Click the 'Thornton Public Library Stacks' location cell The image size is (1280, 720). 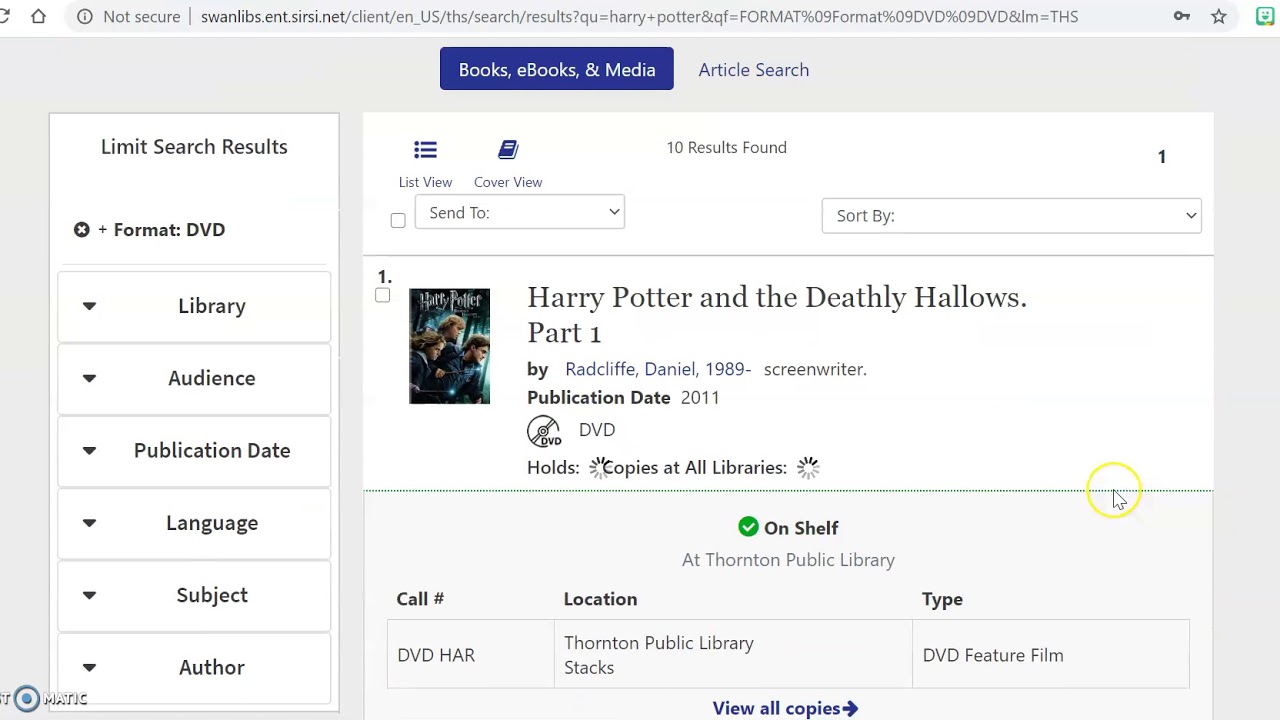(733, 655)
